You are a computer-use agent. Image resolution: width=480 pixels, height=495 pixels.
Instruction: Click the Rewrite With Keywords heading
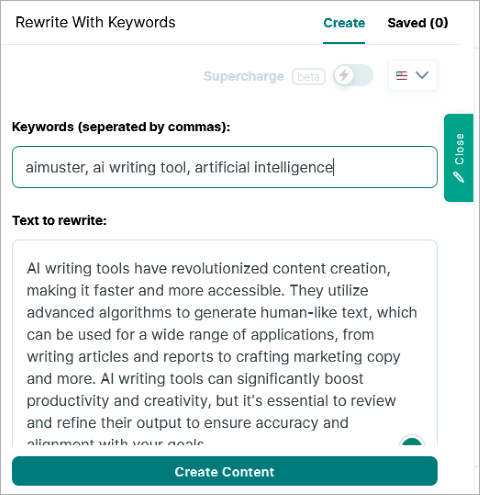95,23
